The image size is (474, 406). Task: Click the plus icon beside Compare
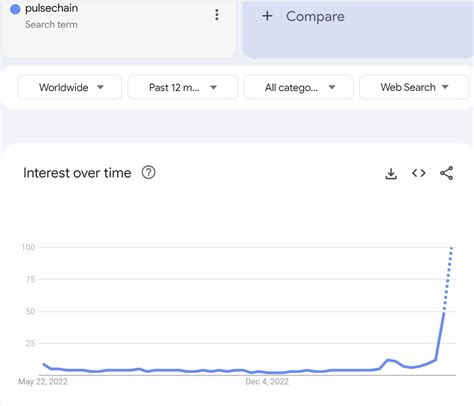click(267, 16)
